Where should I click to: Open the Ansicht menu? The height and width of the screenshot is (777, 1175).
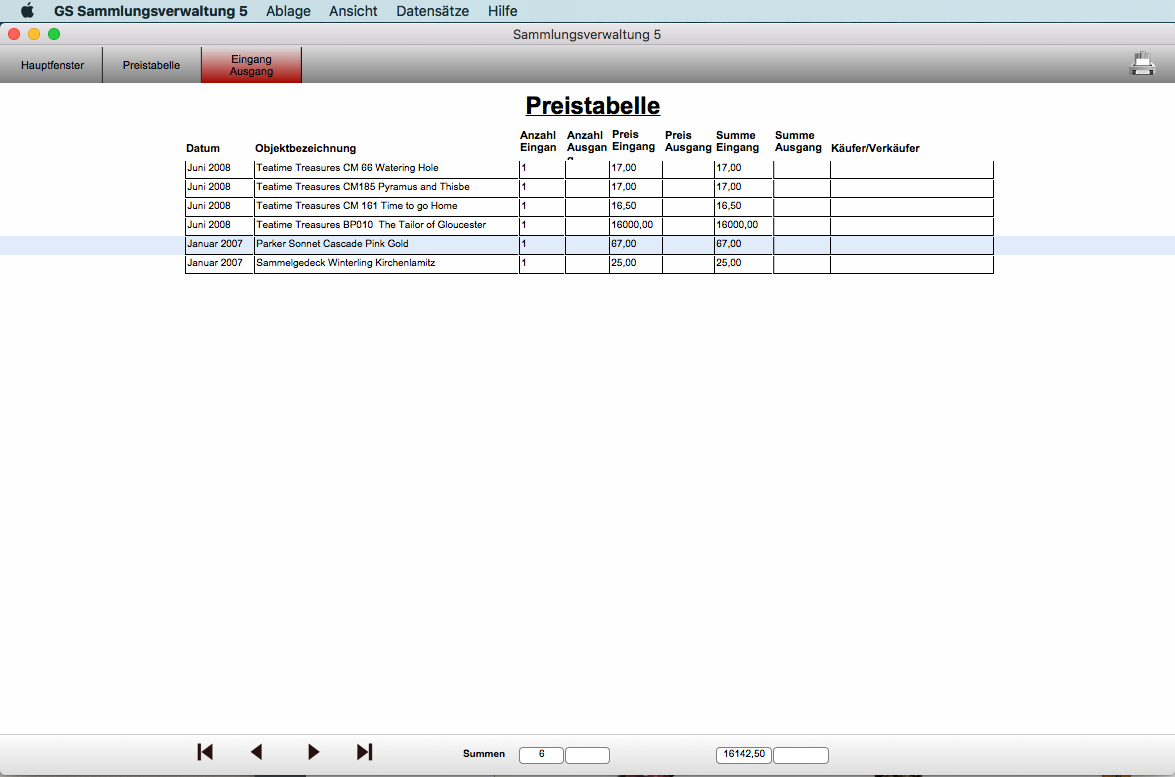click(353, 11)
